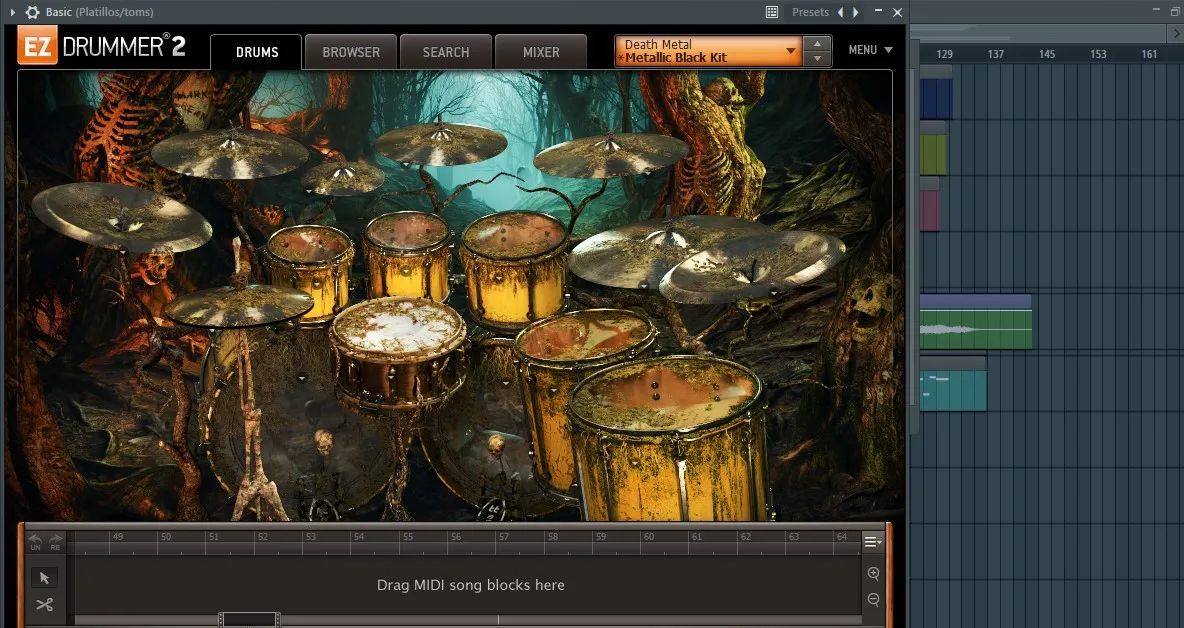The height and width of the screenshot is (628, 1184).
Task: Step to previous kit with up arrow
Action: (817, 44)
